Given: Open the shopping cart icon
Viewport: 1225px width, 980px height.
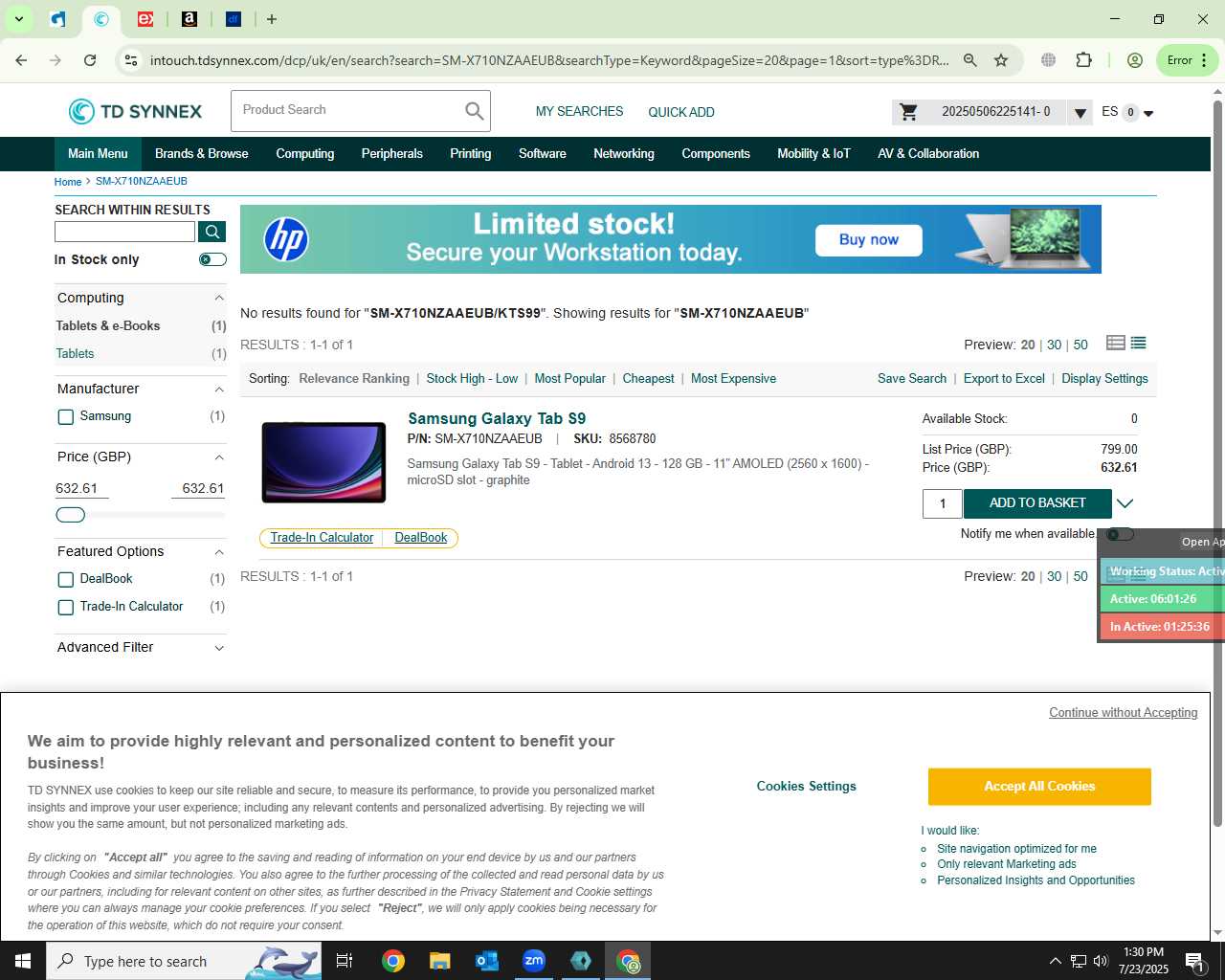Looking at the screenshot, I should click(908, 112).
